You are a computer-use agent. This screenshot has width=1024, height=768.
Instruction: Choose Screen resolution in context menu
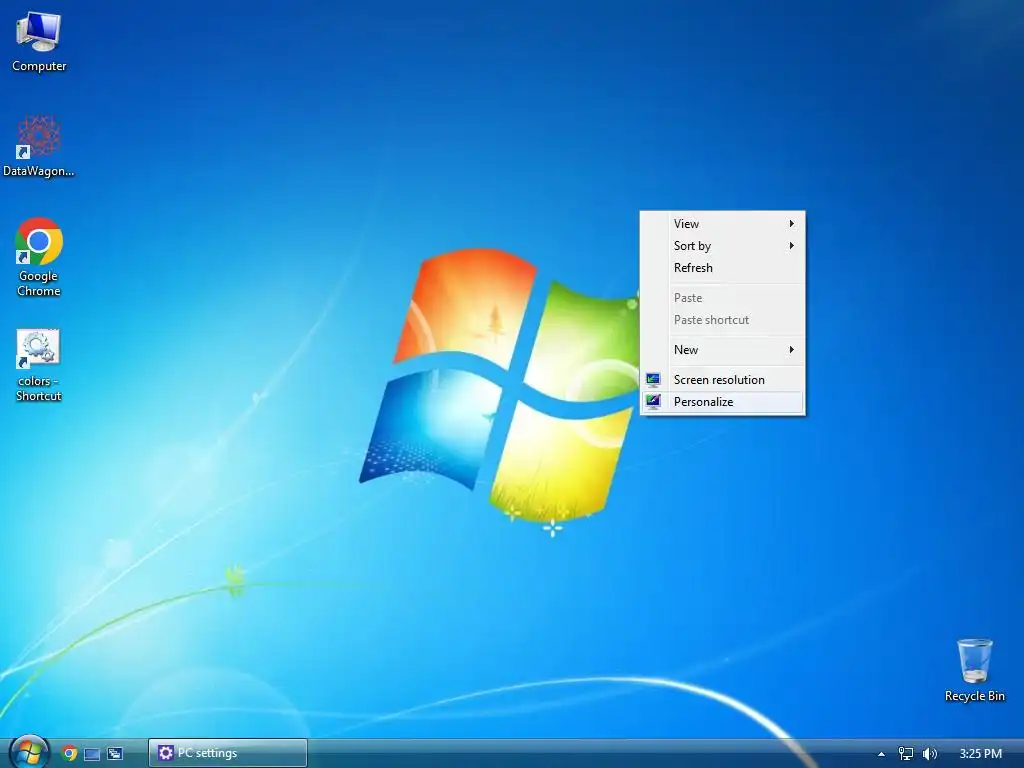tap(722, 379)
